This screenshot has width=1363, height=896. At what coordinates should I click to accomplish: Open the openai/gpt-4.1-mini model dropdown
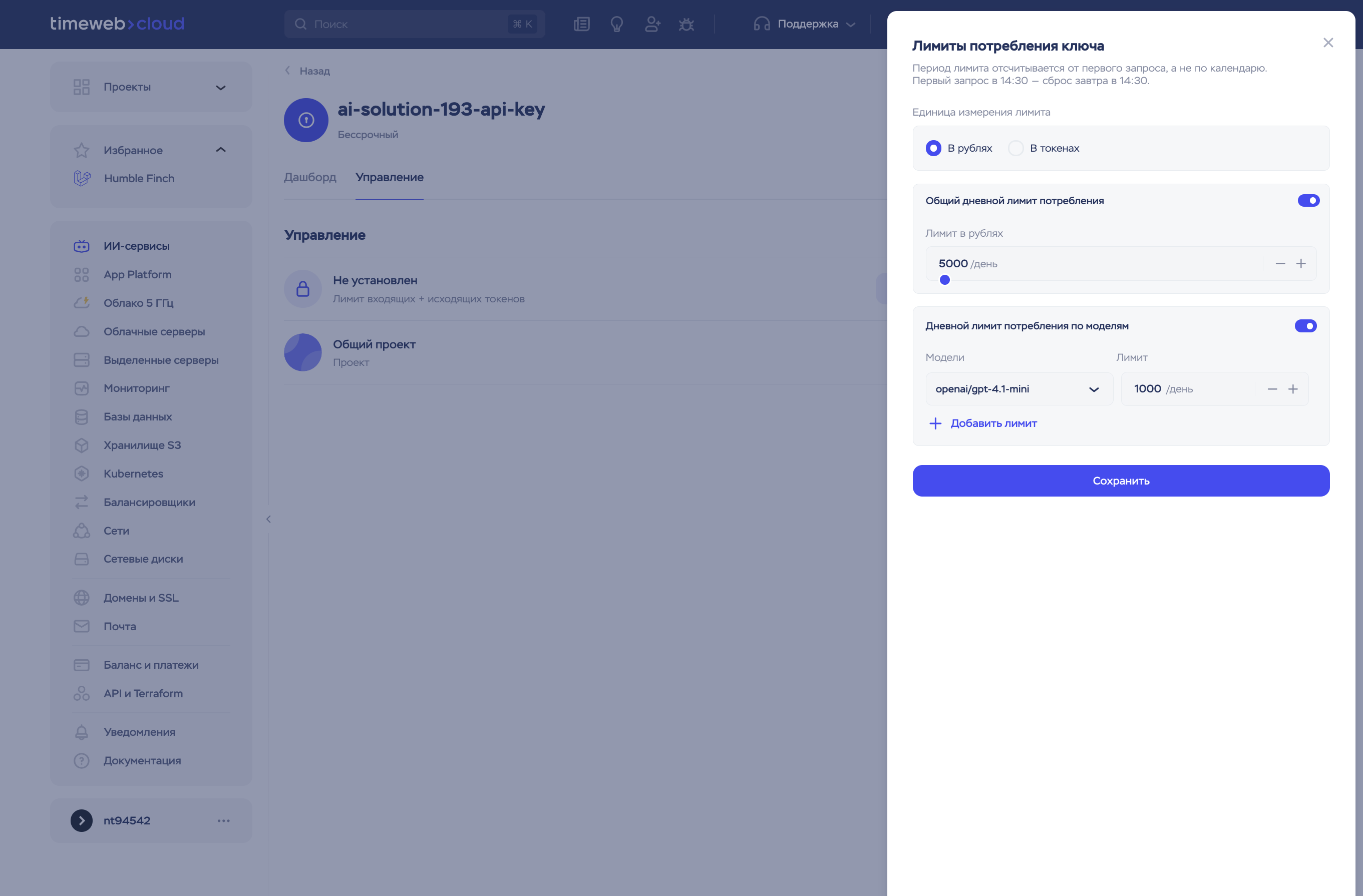tap(1019, 389)
